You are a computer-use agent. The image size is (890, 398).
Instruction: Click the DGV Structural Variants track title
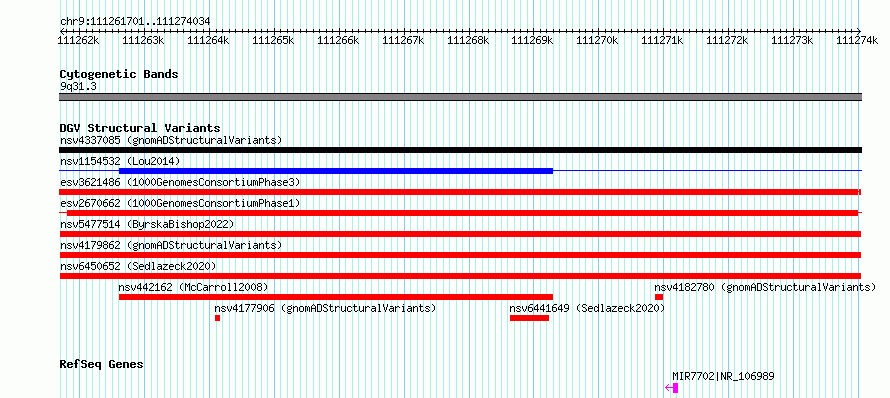140,128
